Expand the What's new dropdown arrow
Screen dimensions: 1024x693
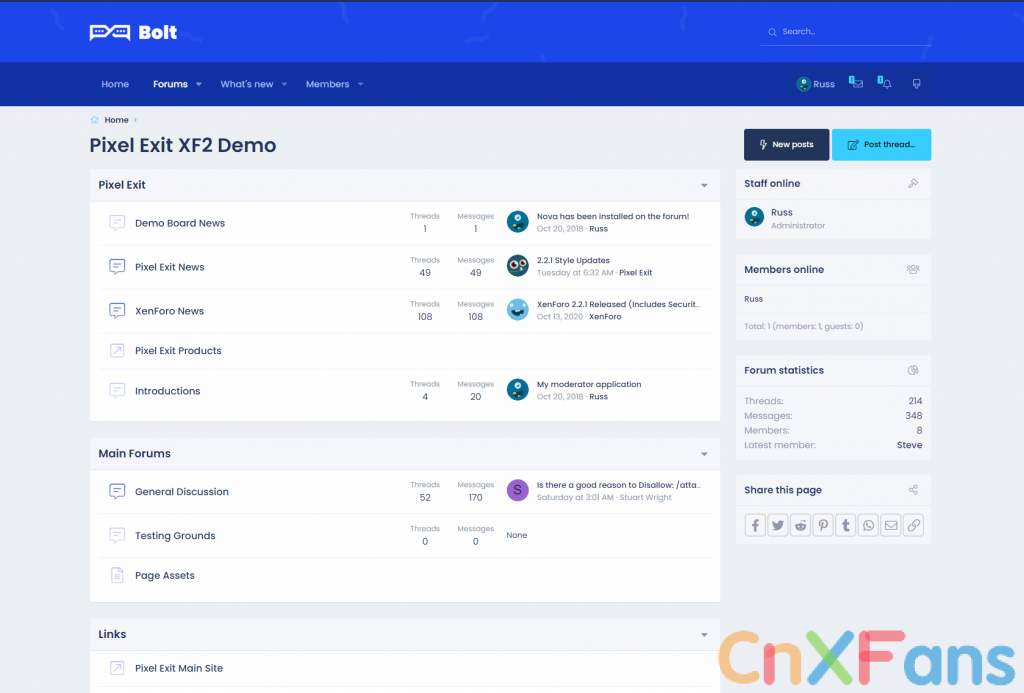285,85
